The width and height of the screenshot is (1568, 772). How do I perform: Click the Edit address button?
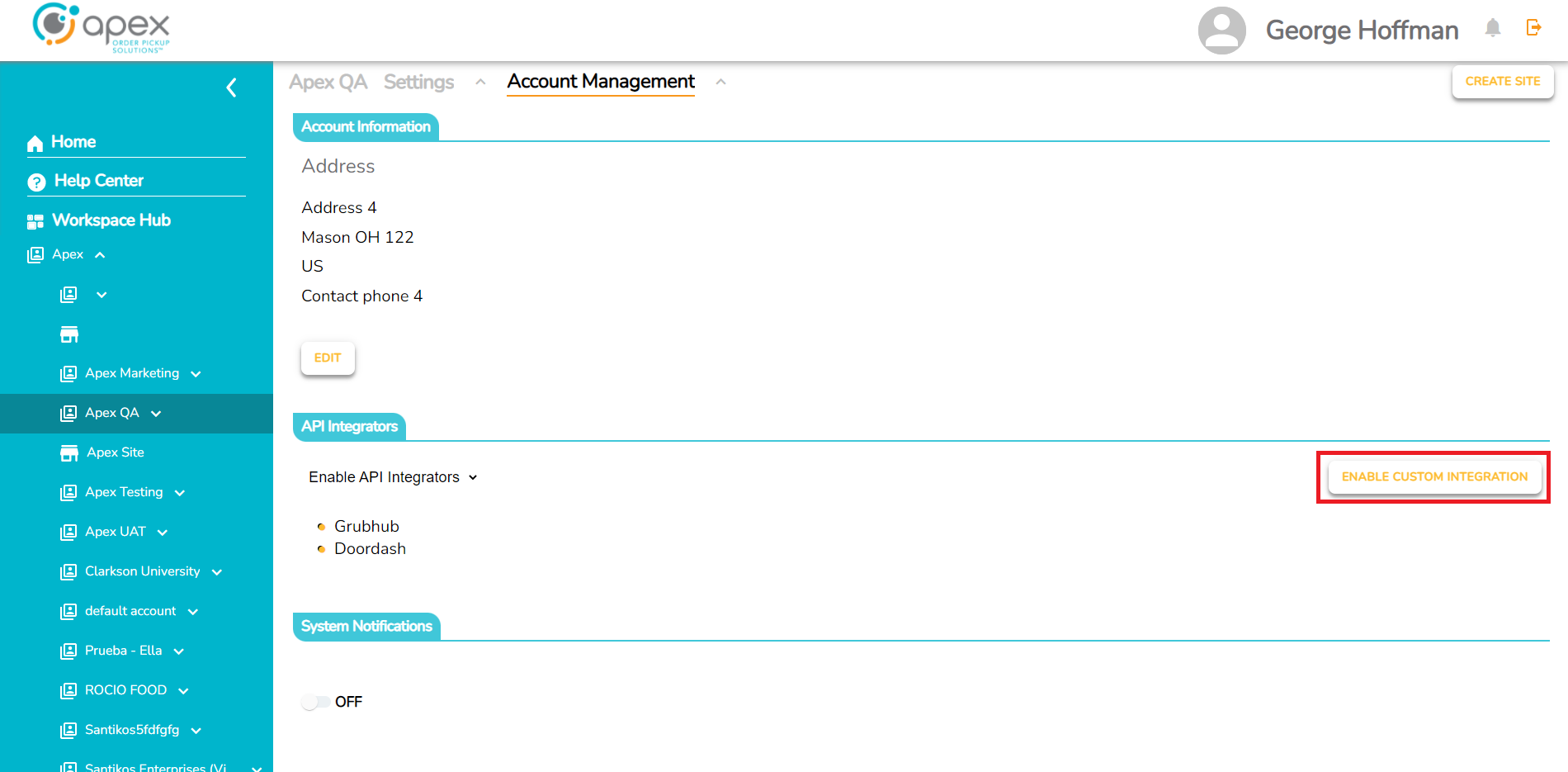pyautogui.click(x=328, y=358)
